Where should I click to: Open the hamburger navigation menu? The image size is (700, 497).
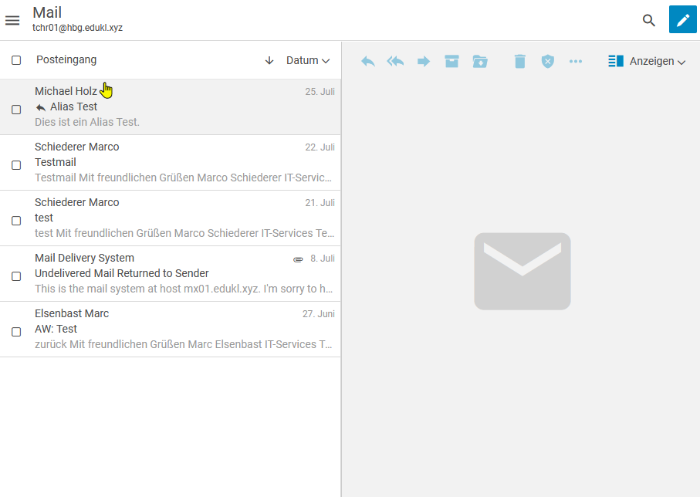(x=13, y=20)
